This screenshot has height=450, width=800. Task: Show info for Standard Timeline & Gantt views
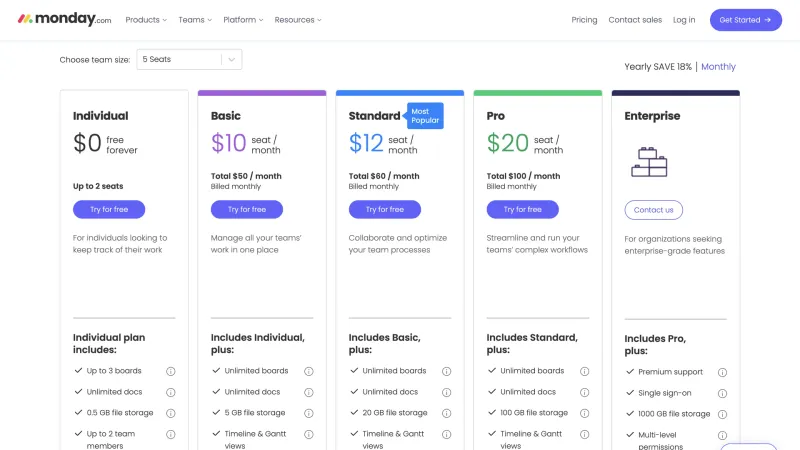coord(446,435)
